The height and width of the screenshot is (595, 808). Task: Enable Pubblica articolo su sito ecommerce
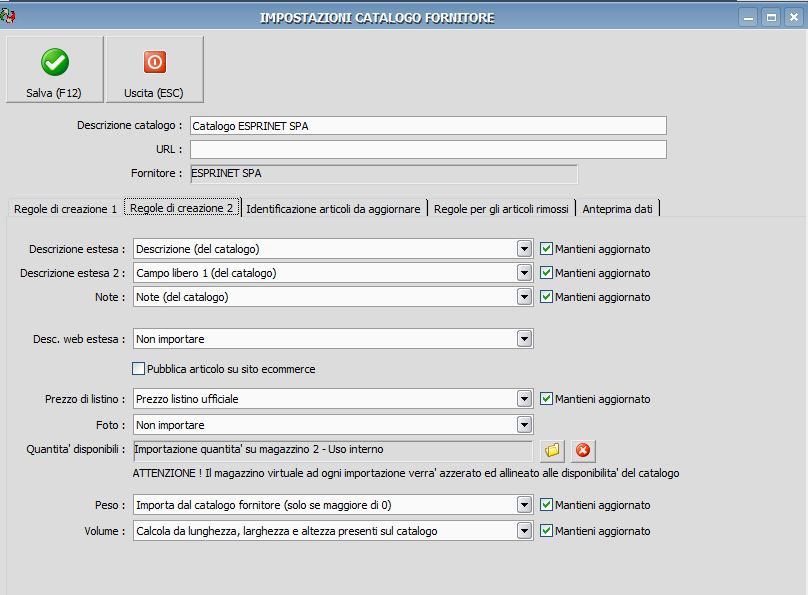139,369
